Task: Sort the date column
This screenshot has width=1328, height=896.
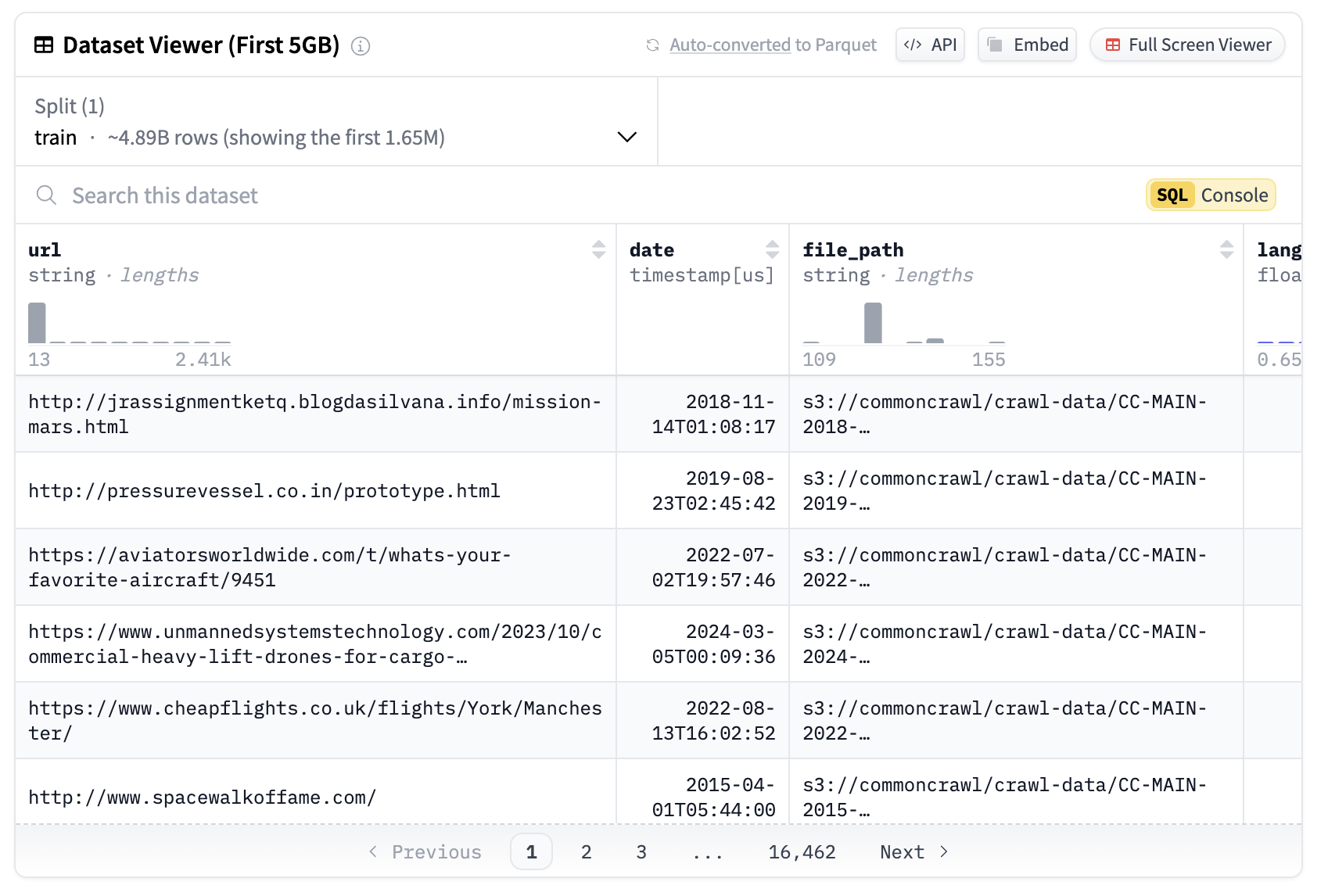Action: (x=772, y=249)
